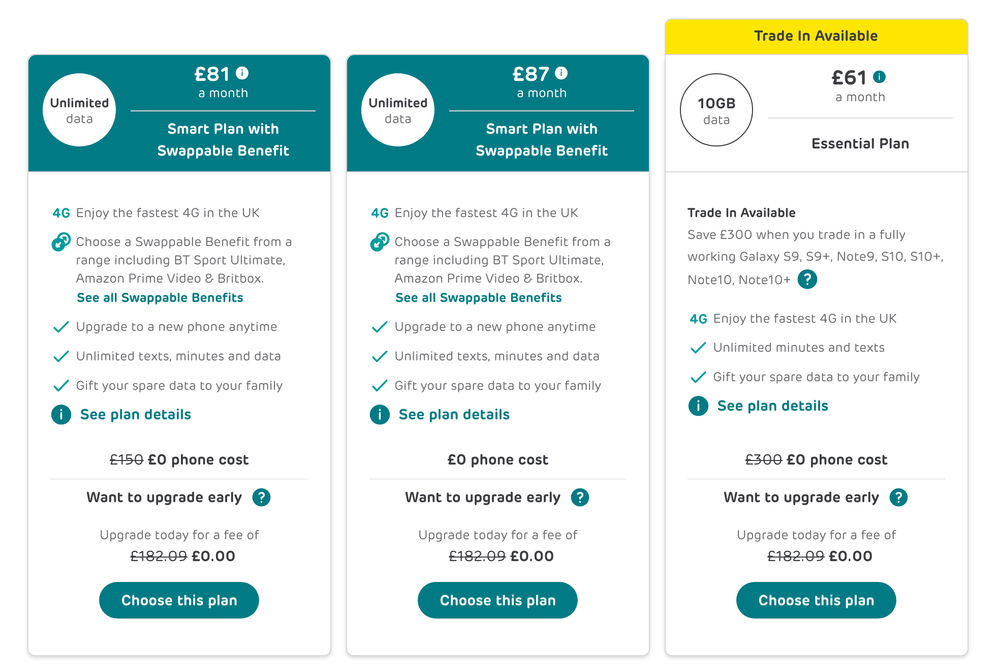The image size is (999, 672).
Task: Click help icon next to Note10+ trade-in text
Action: [807, 280]
